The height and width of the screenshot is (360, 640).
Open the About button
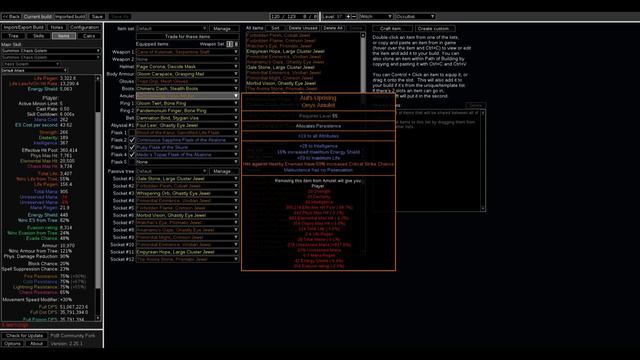(36, 344)
